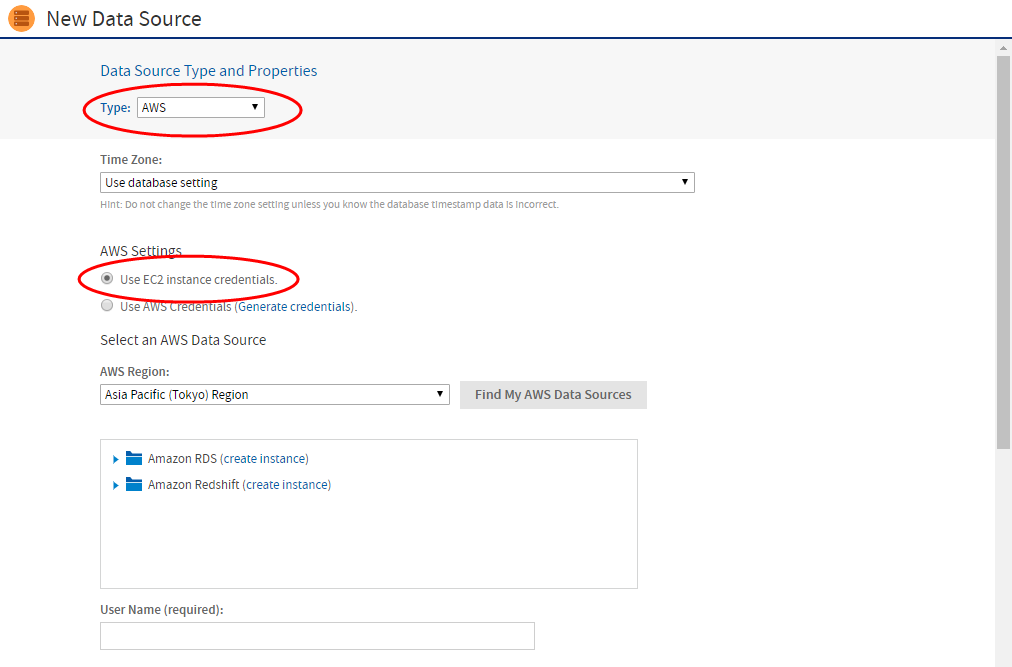Click the AWS Settings section label
The image size is (1012, 667).
(x=141, y=251)
